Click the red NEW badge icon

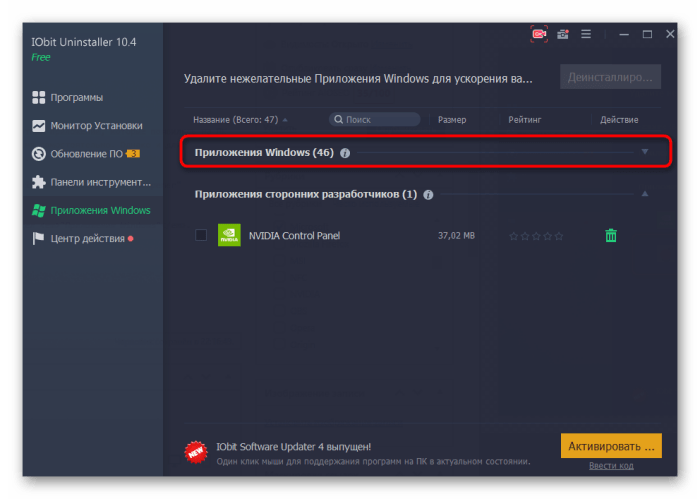pyautogui.click(x=196, y=452)
